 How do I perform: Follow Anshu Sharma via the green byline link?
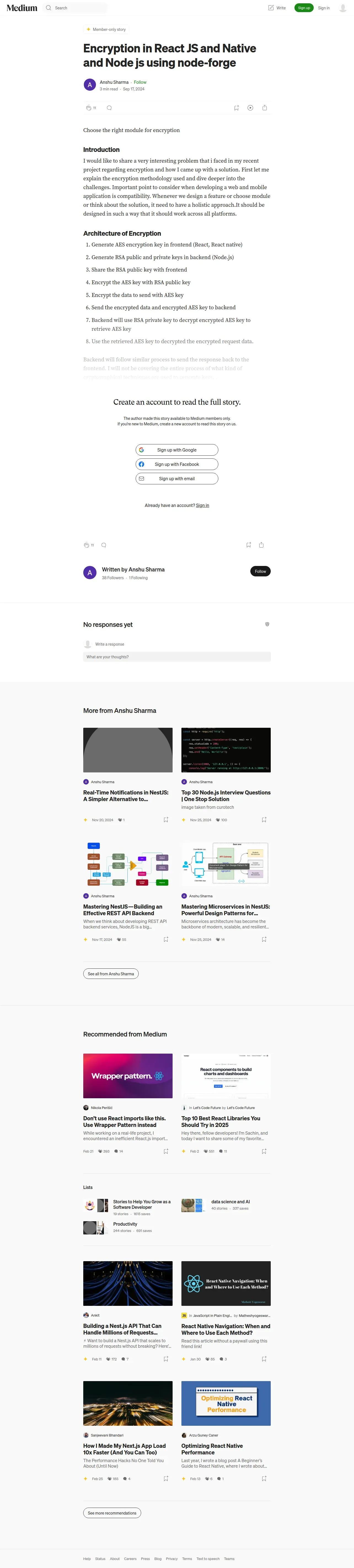pos(140,82)
